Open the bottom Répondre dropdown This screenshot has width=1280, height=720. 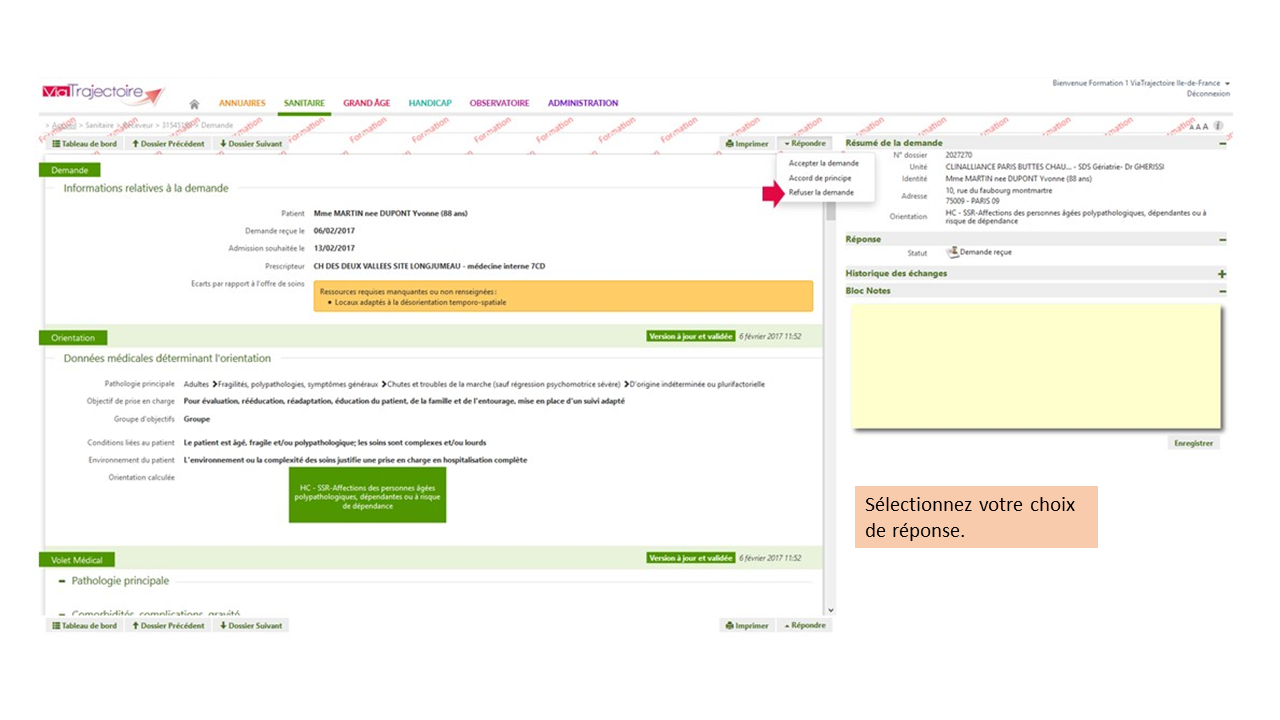coord(804,626)
